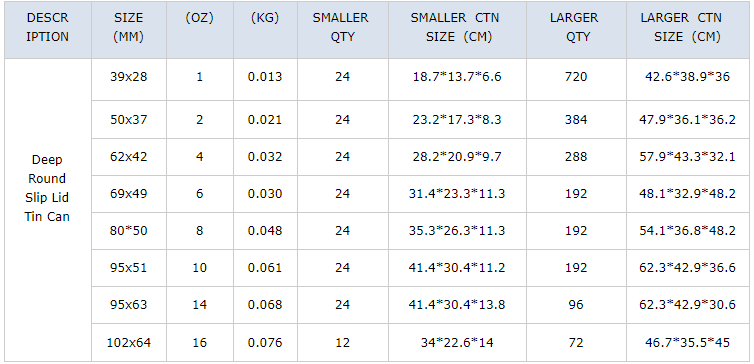Select the 102x64 size cell
This screenshot has width=754, height=364.
(129, 343)
